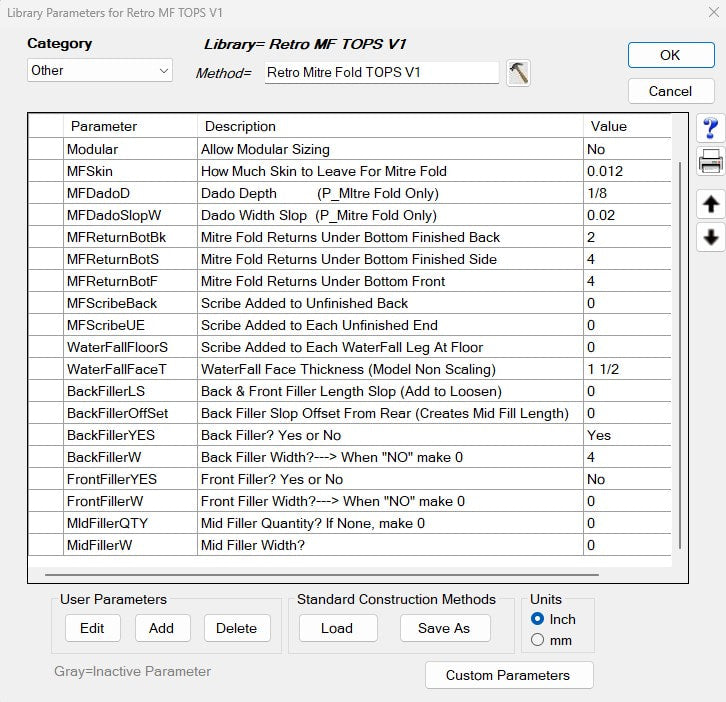
Task: Click the Save As button
Action: [445, 628]
